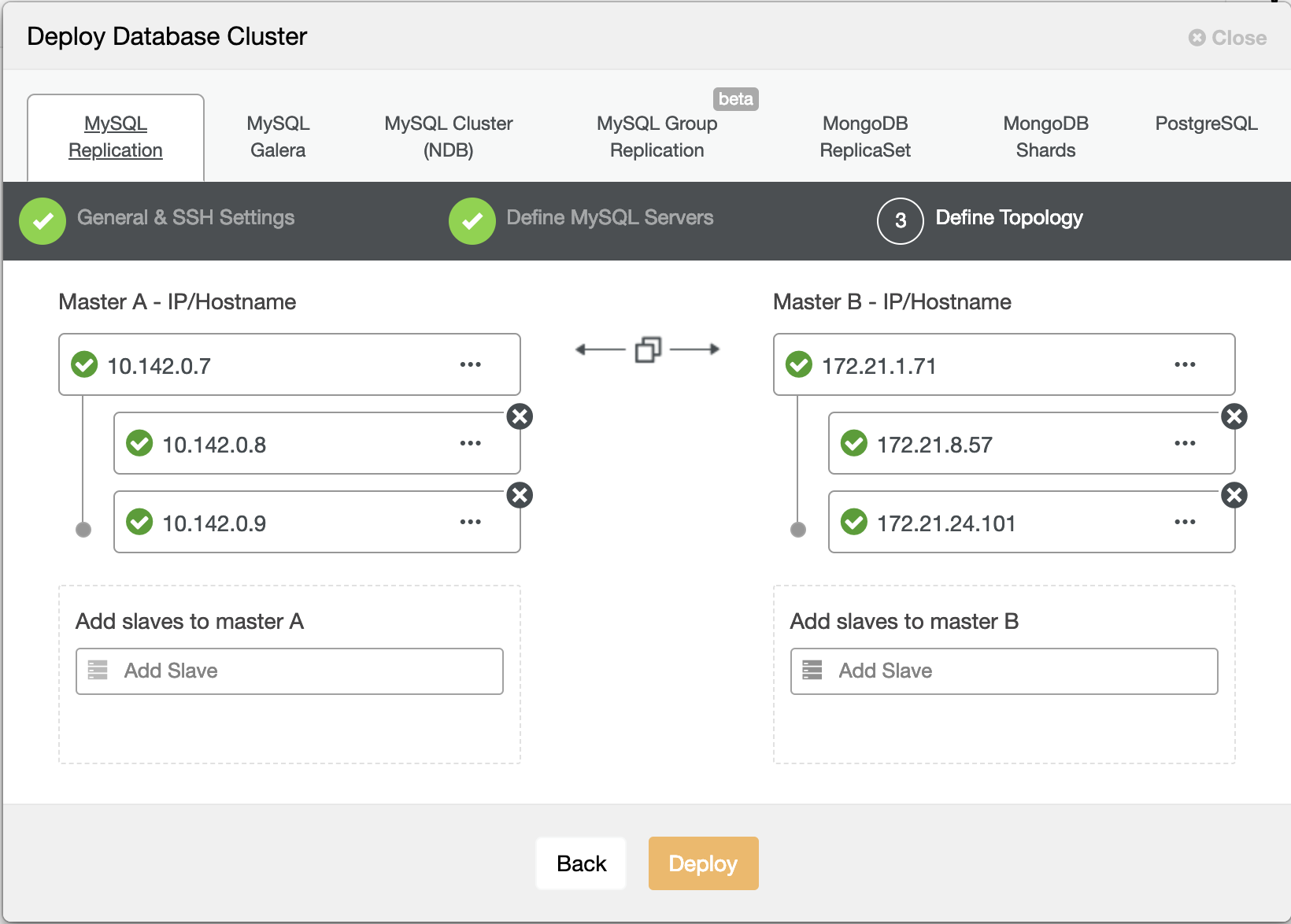
Task: Click 'Add slaves to master A' heading
Action: [x=190, y=622]
